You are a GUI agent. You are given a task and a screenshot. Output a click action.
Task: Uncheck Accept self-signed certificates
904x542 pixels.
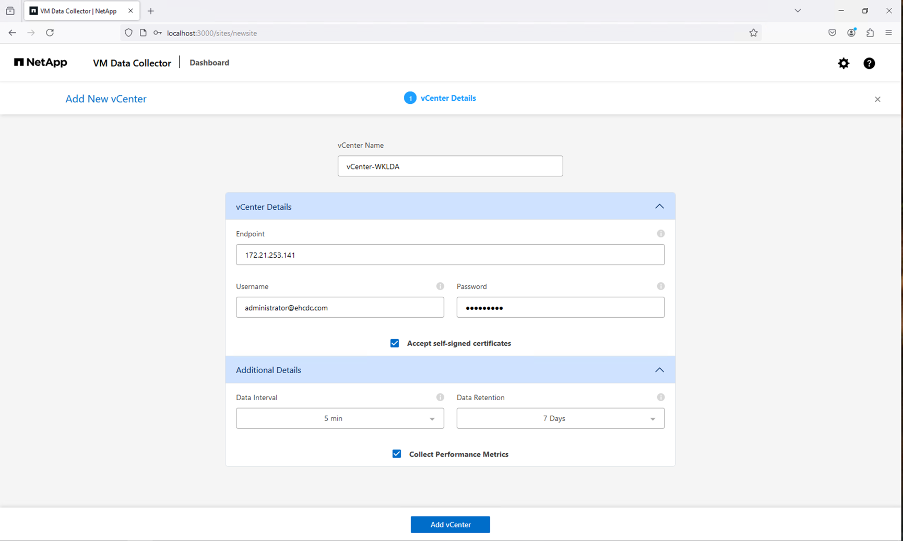395,343
